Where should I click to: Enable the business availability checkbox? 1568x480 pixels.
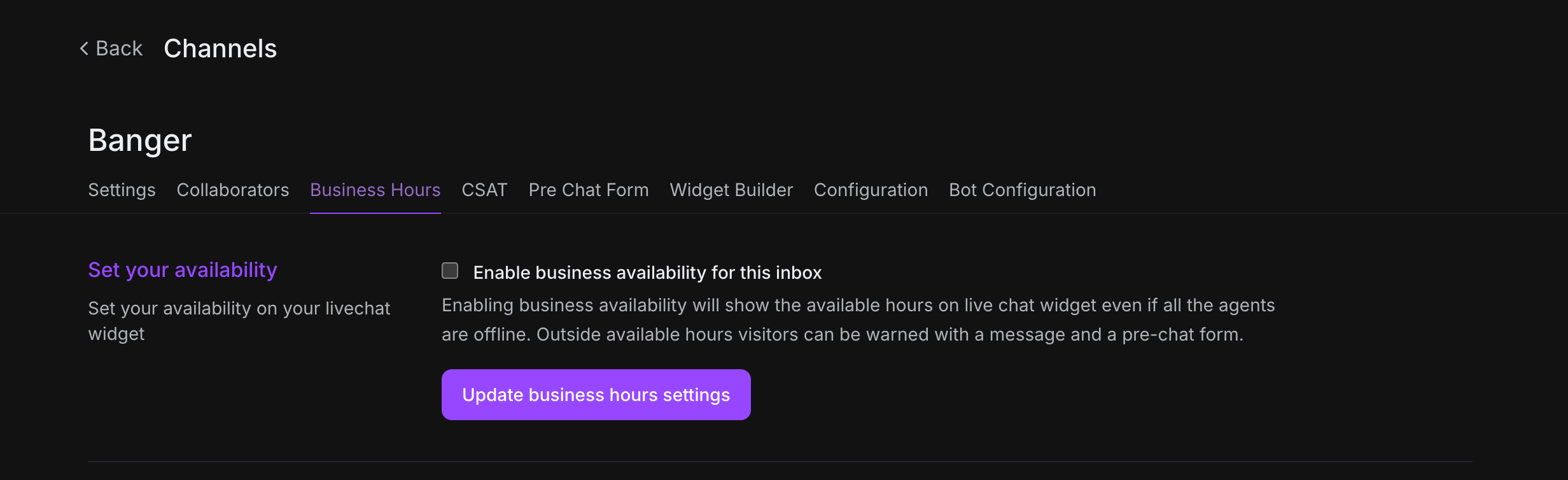coord(450,271)
